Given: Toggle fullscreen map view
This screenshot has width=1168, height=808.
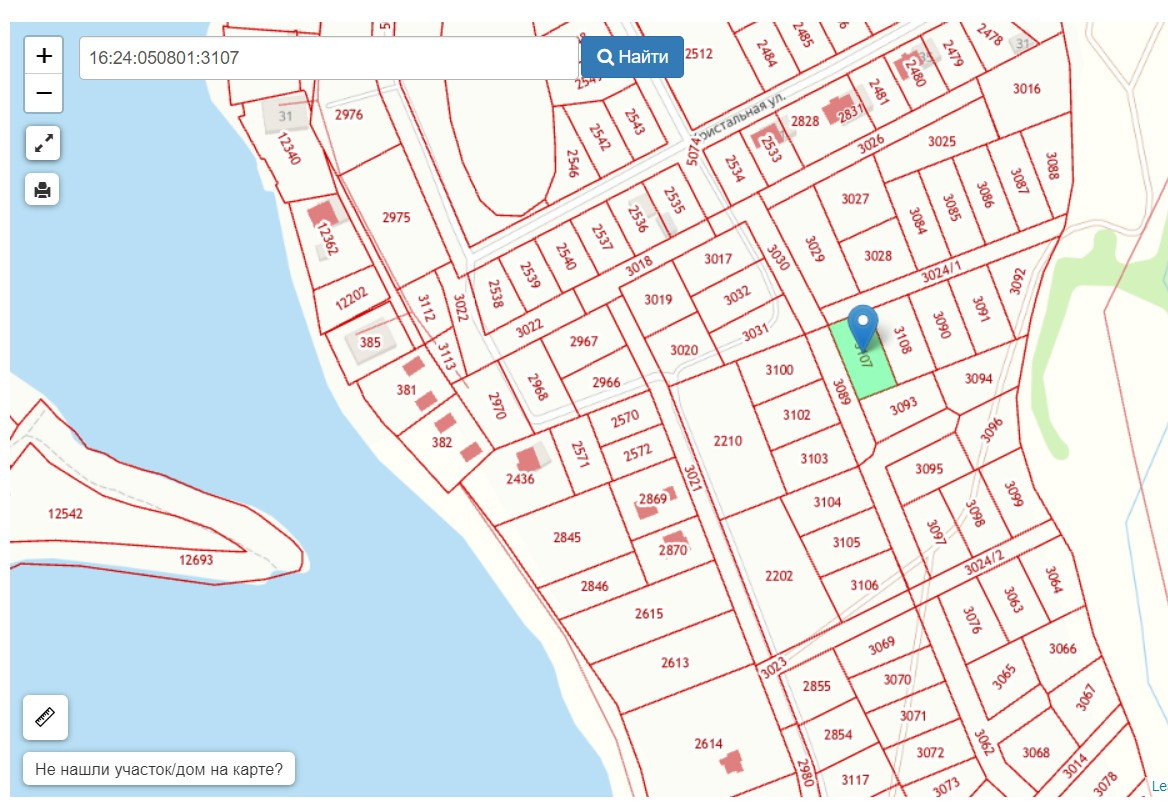Looking at the screenshot, I should coord(42,143).
